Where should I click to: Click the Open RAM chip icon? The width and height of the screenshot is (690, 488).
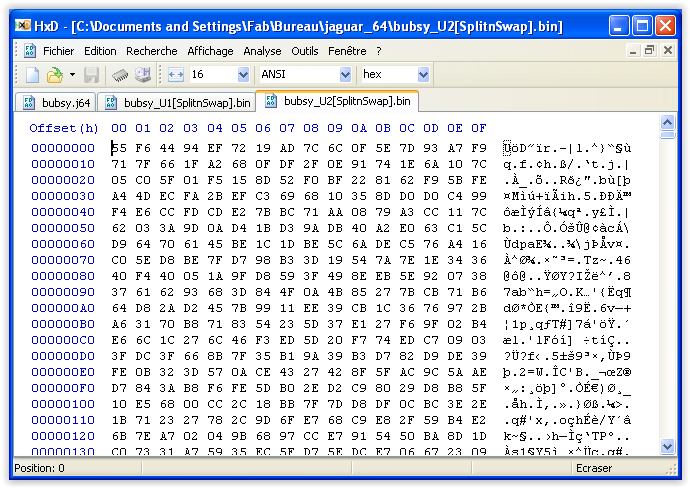(x=120, y=75)
